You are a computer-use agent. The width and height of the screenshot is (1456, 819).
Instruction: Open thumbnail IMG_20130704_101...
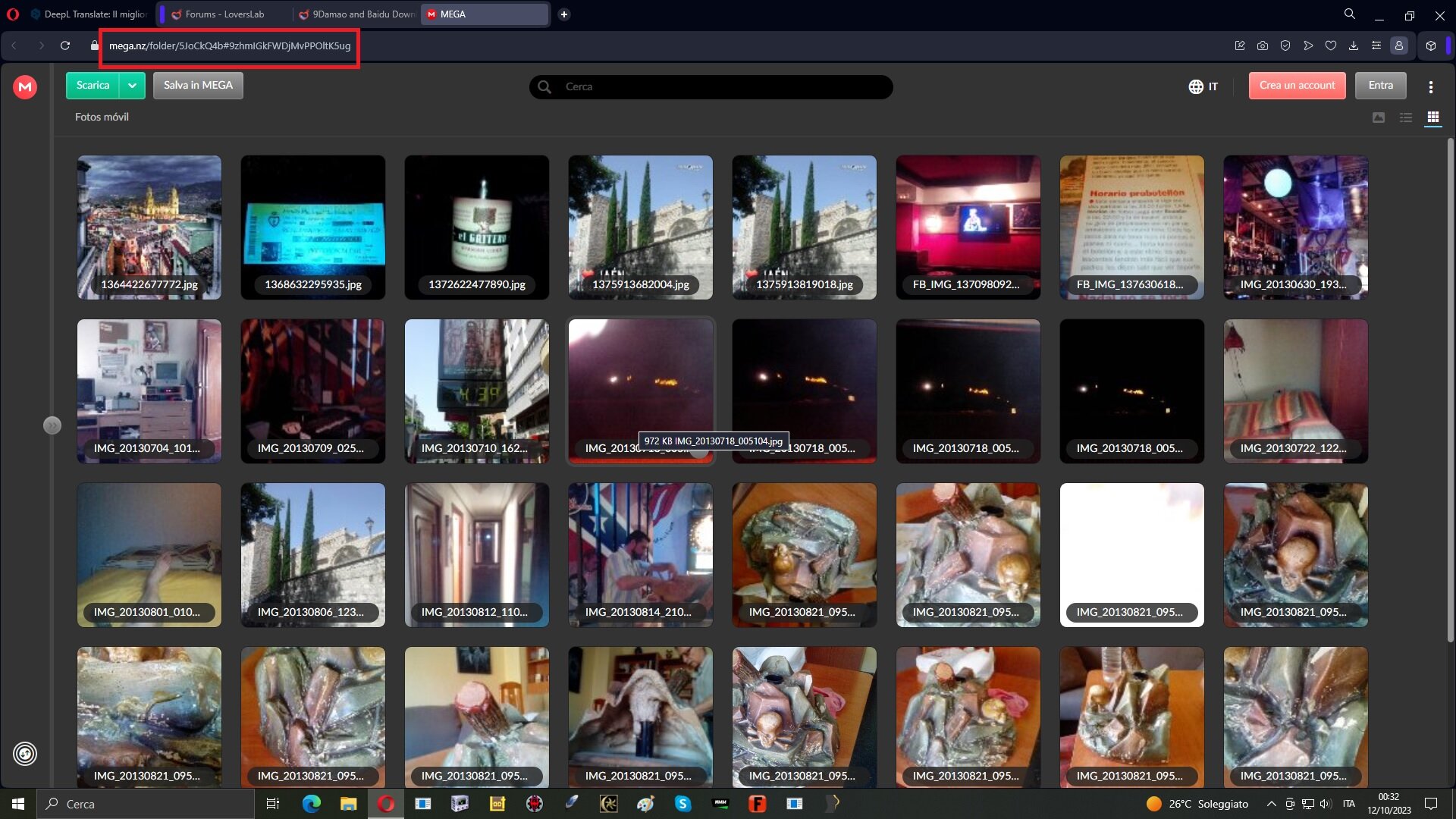click(x=149, y=391)
